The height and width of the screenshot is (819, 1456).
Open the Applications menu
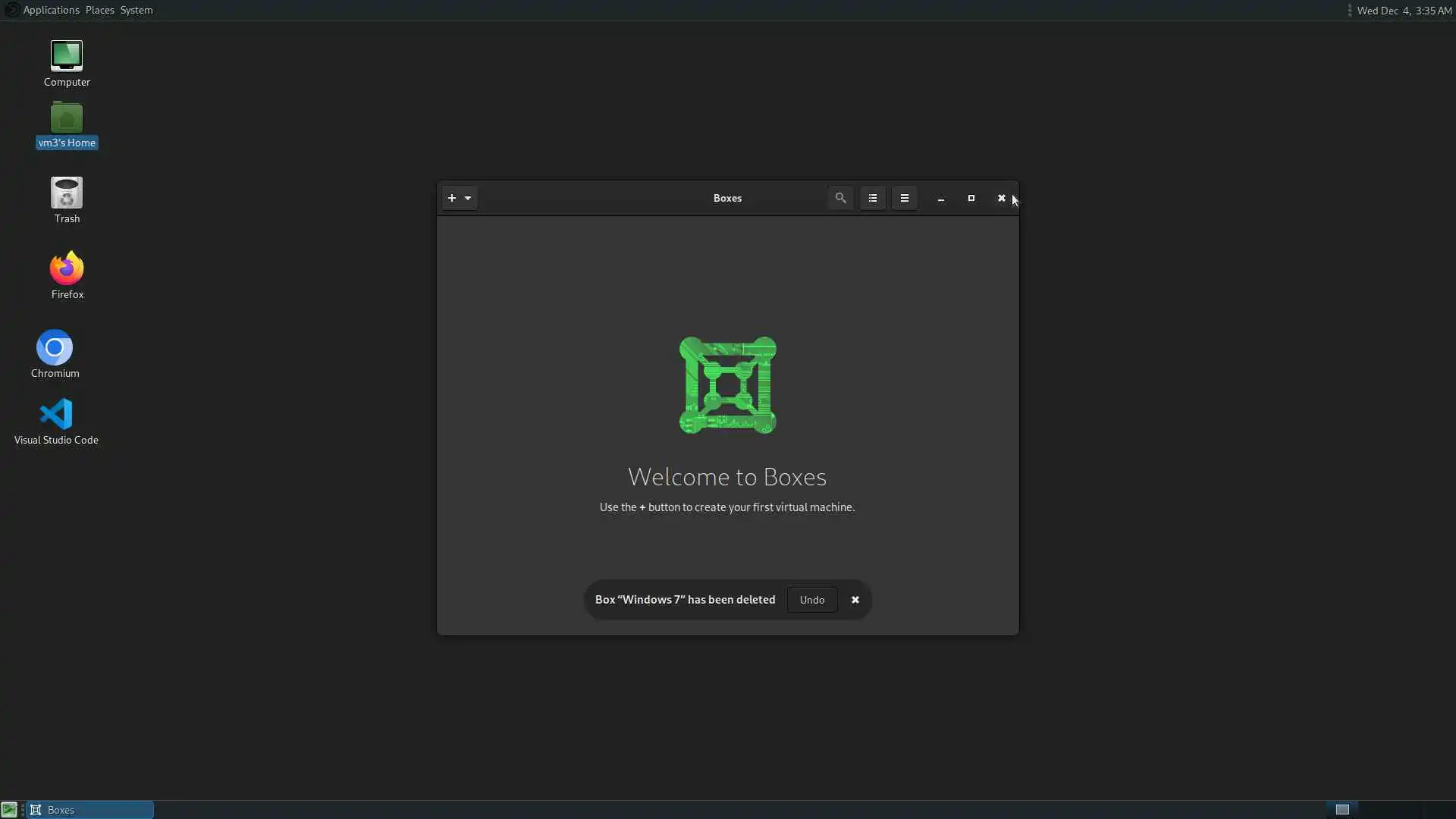point(51,10)
